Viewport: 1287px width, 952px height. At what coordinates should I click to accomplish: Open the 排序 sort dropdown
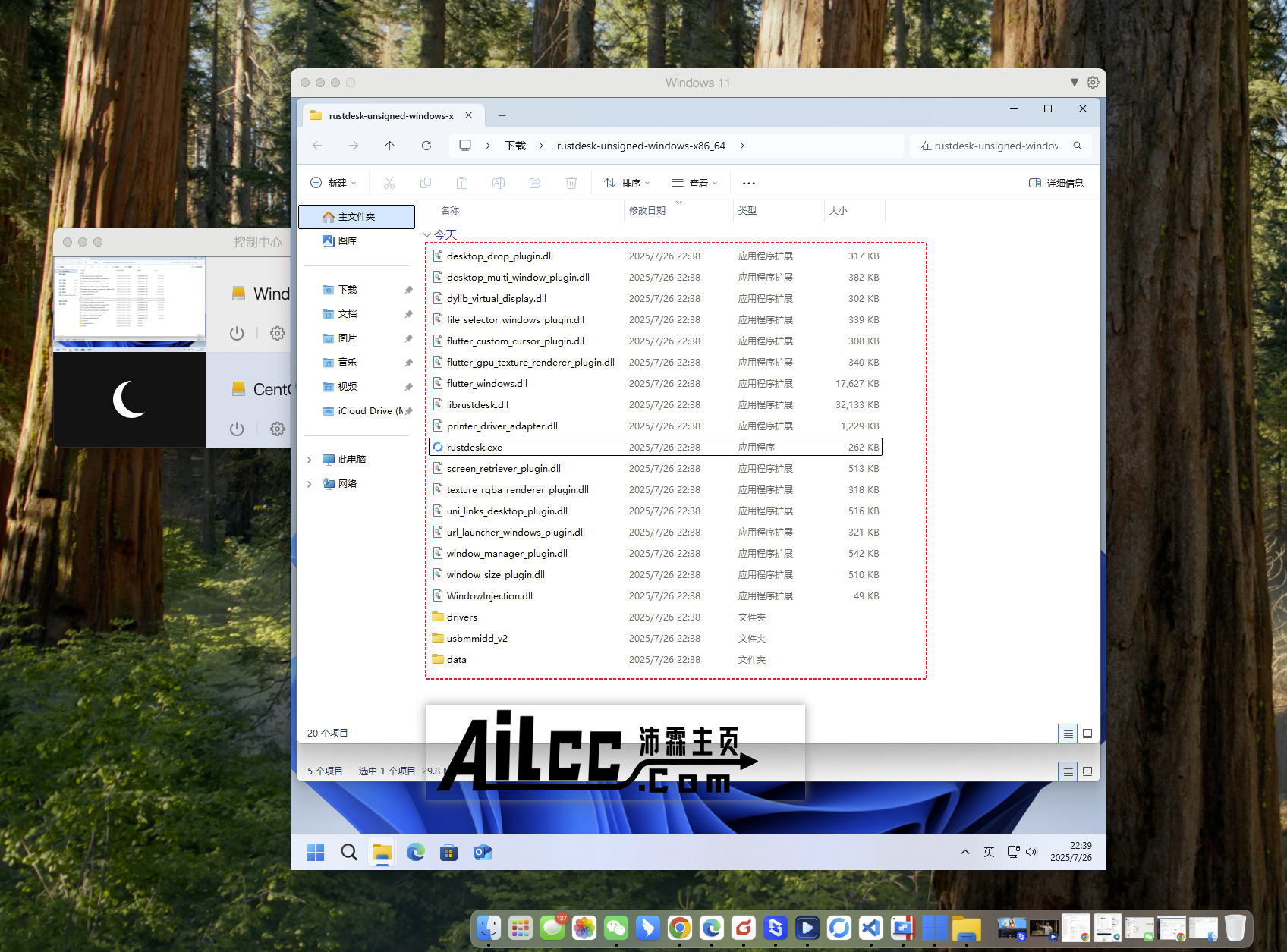(627, 183)
